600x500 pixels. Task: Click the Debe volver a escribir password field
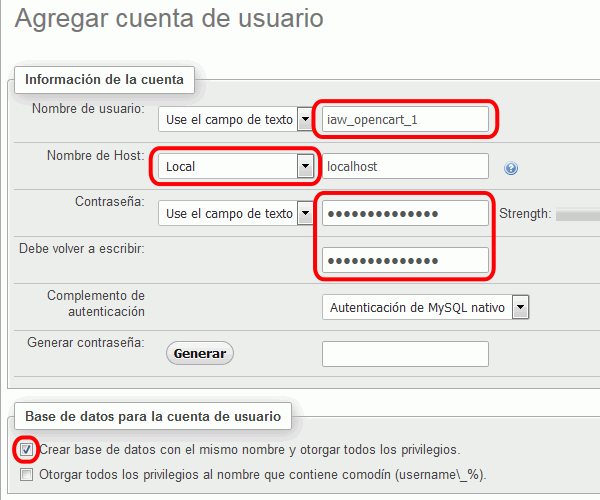point(405,261)
